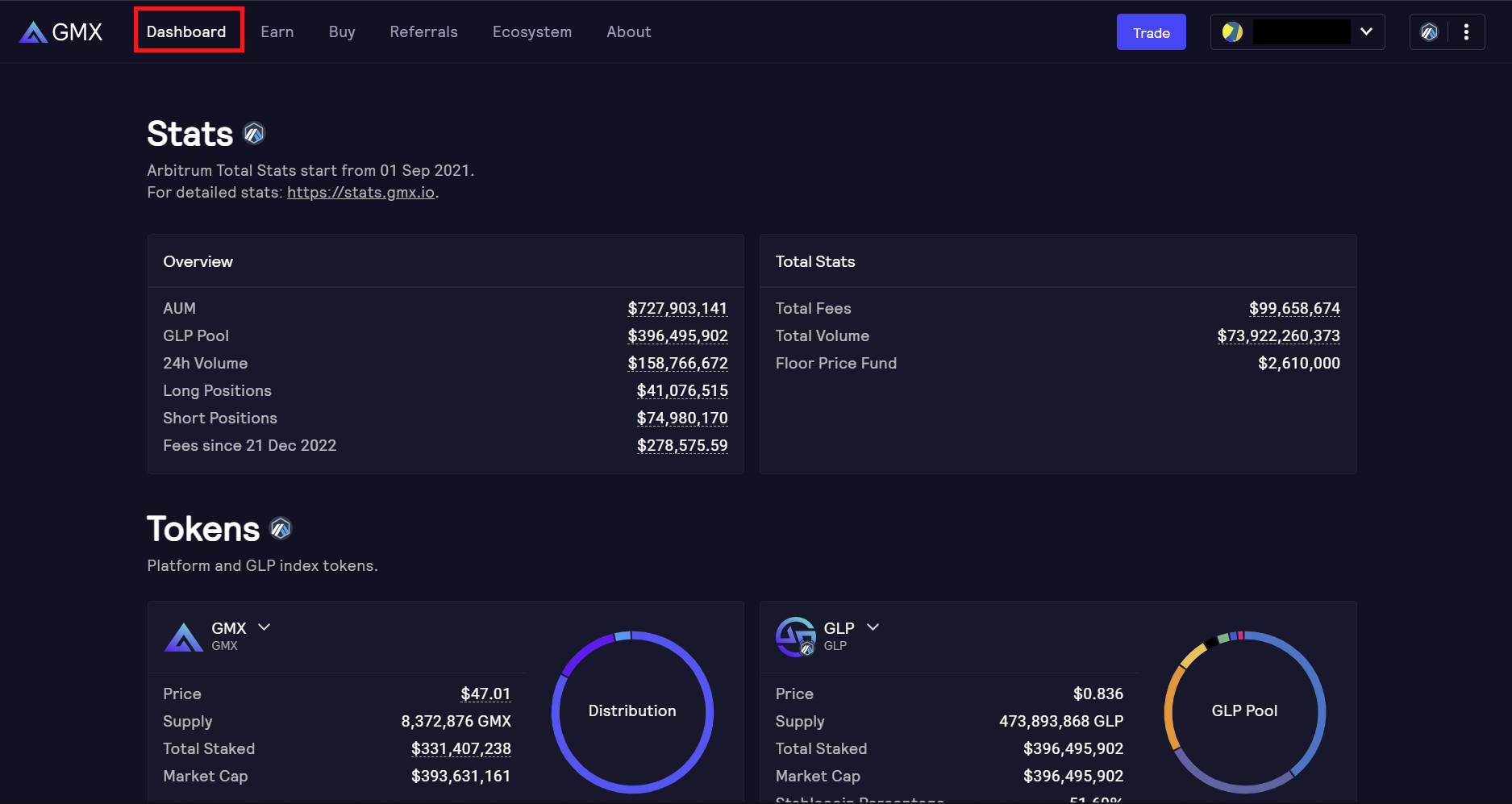Click GMX Total Staked value $331,407,238

(x=461, y=748)
